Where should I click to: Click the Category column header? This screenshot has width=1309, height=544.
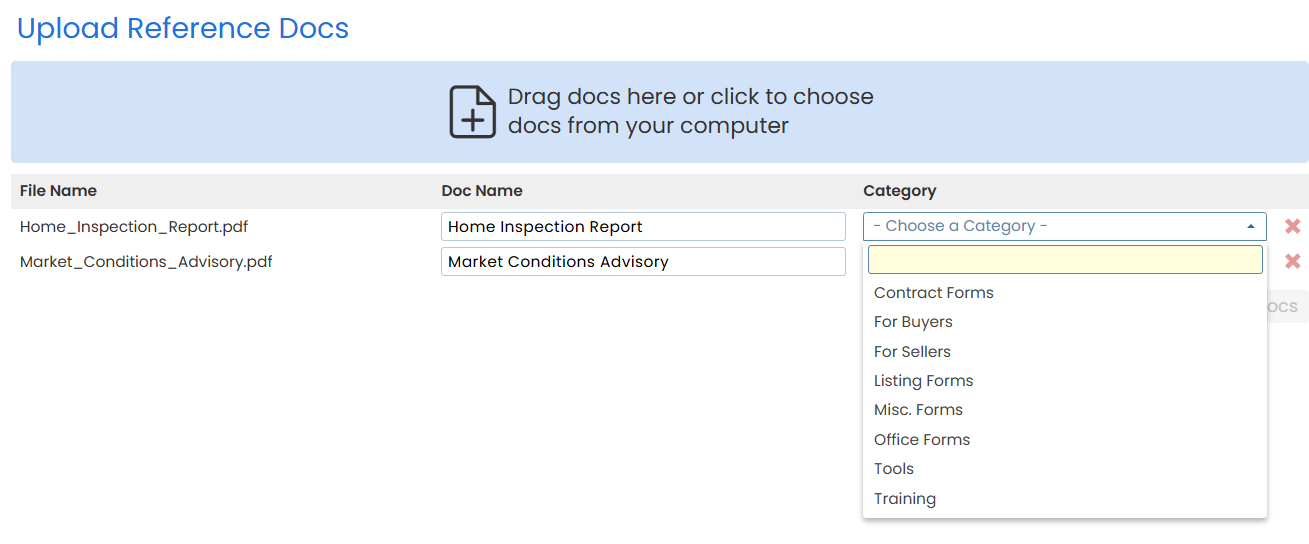(900, 191)
